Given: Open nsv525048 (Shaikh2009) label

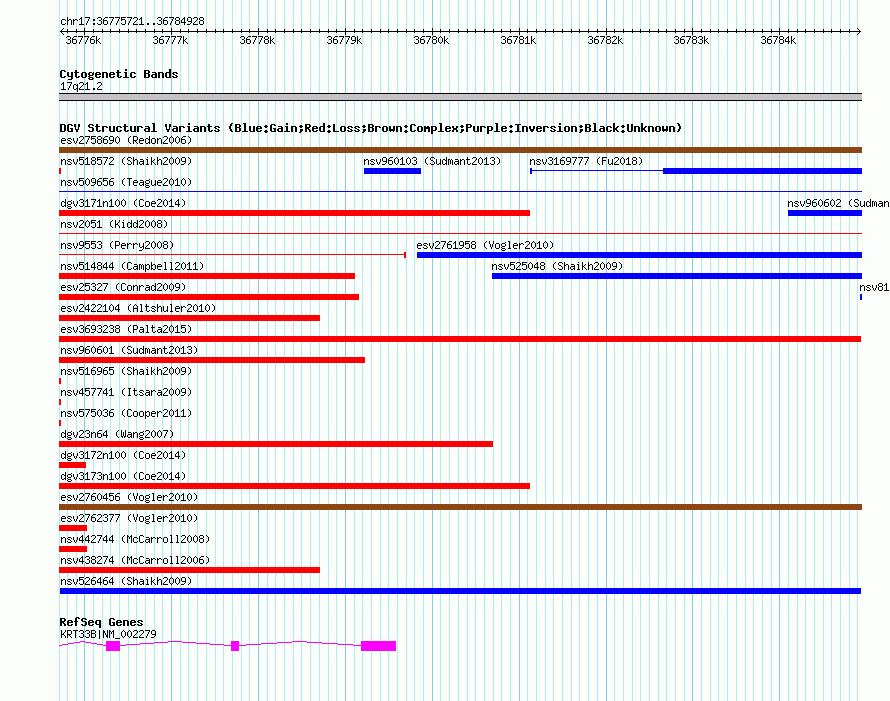Looking at the screenshot, I should (x=557, y=266).
